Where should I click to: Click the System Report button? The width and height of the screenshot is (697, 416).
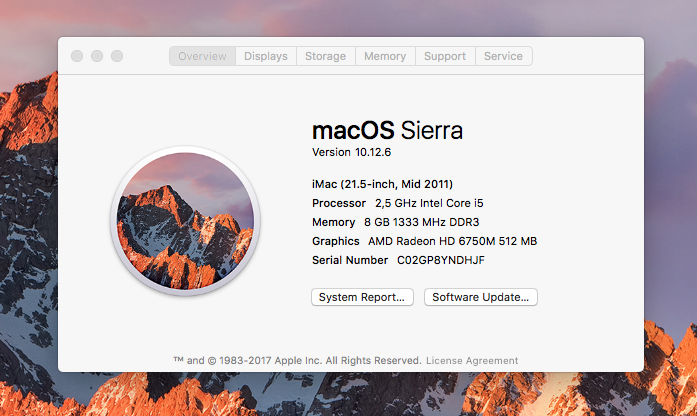click(x=362, y=297)
